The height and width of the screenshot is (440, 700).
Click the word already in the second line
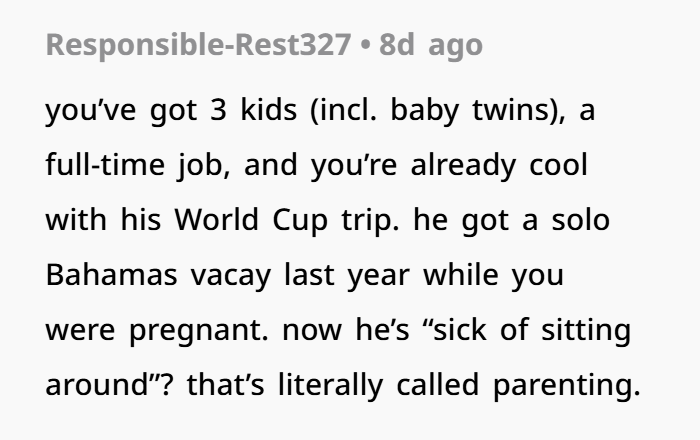pyautogui.click(x=463, y=165)
